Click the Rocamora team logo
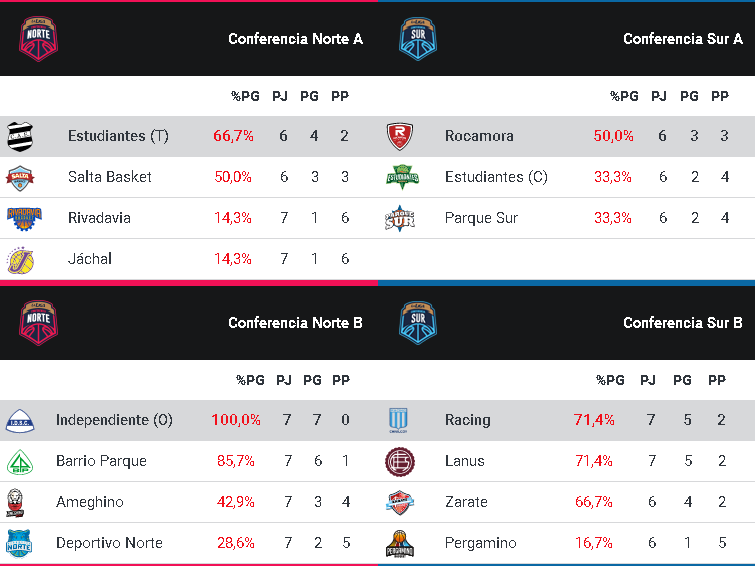Viewport: 755px width, 566px height. (x=400, y=136)
